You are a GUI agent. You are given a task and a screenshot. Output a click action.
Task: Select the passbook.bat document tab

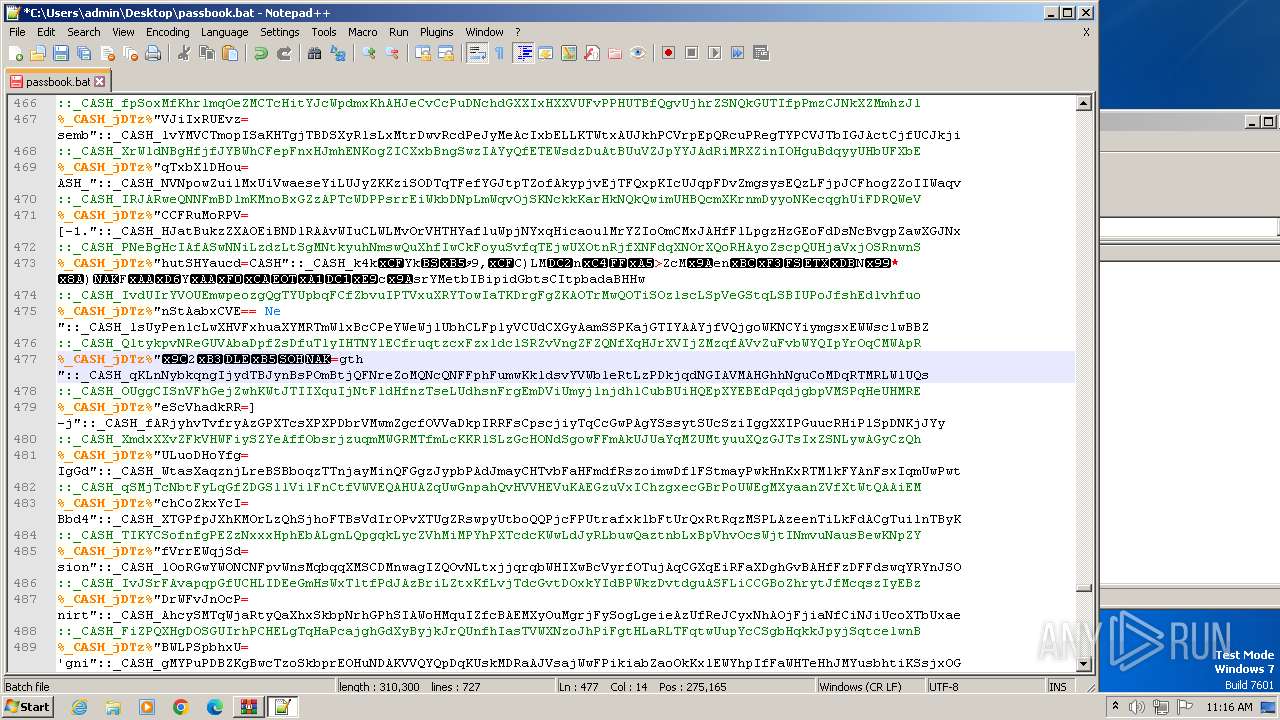pyautogui.click(x=58, y=81)
